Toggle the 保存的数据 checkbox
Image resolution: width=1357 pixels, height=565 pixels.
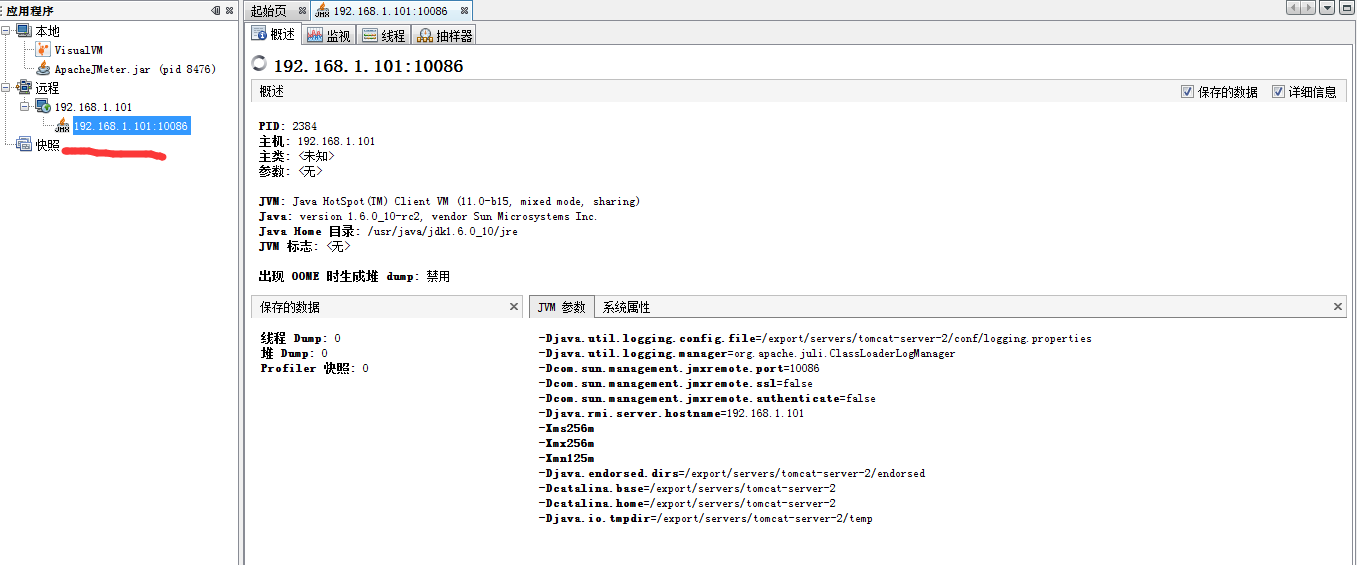(x=1187, y=91)
